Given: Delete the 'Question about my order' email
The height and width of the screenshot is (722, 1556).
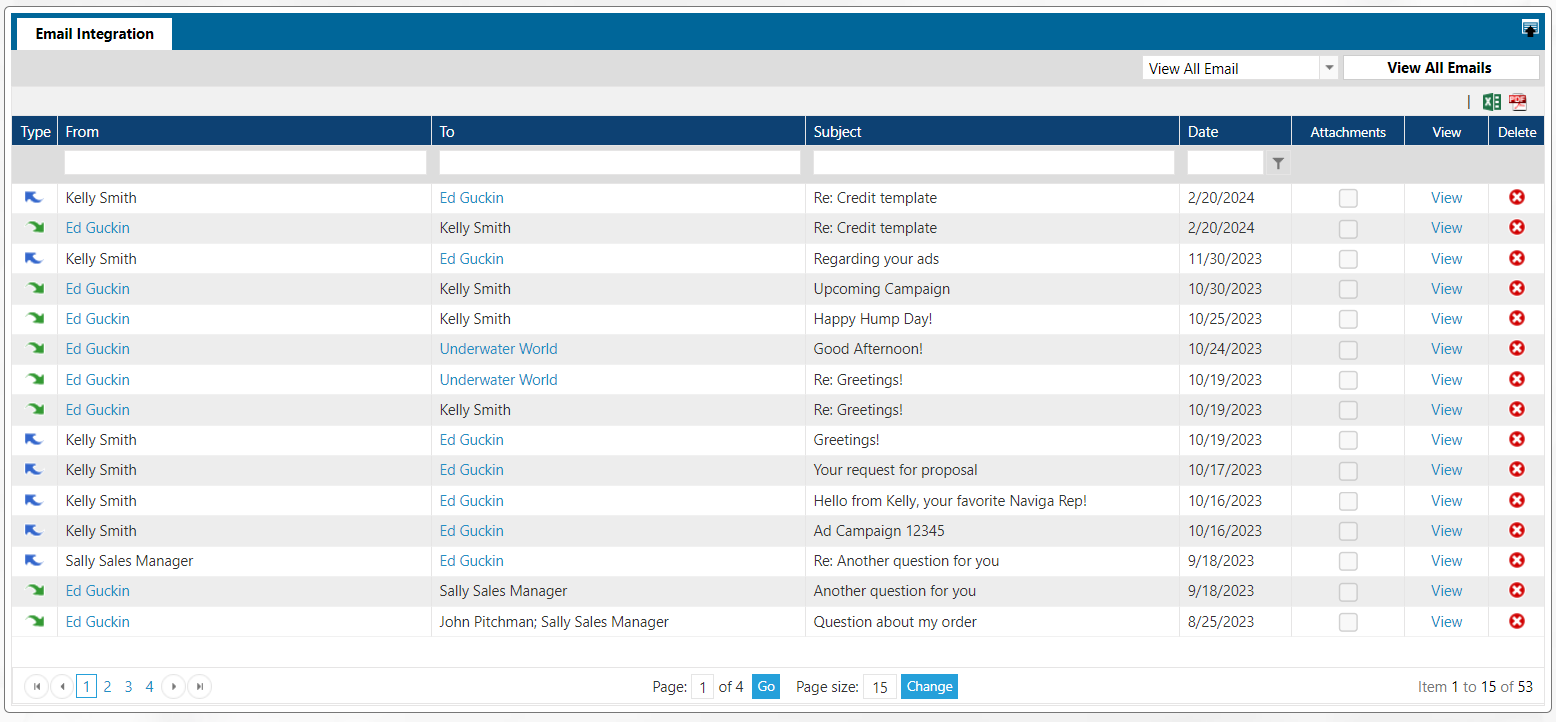Looking at the screenshot, I should click(x=1516, y=621).
